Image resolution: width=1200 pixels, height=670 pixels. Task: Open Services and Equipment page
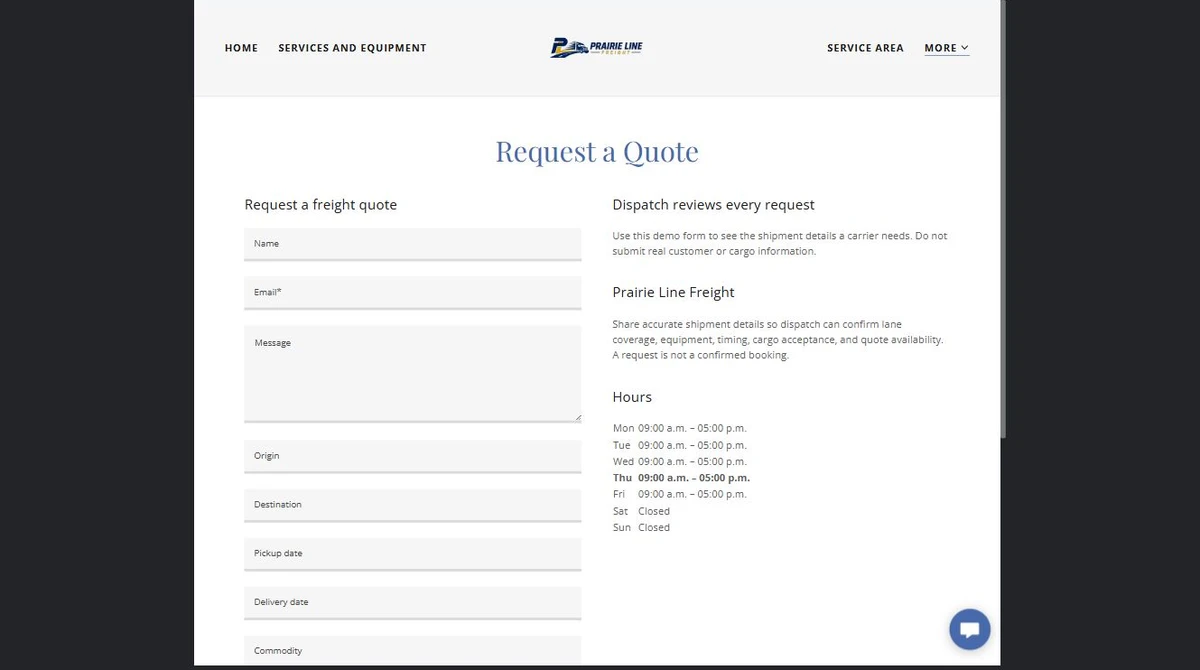point(352,48)
